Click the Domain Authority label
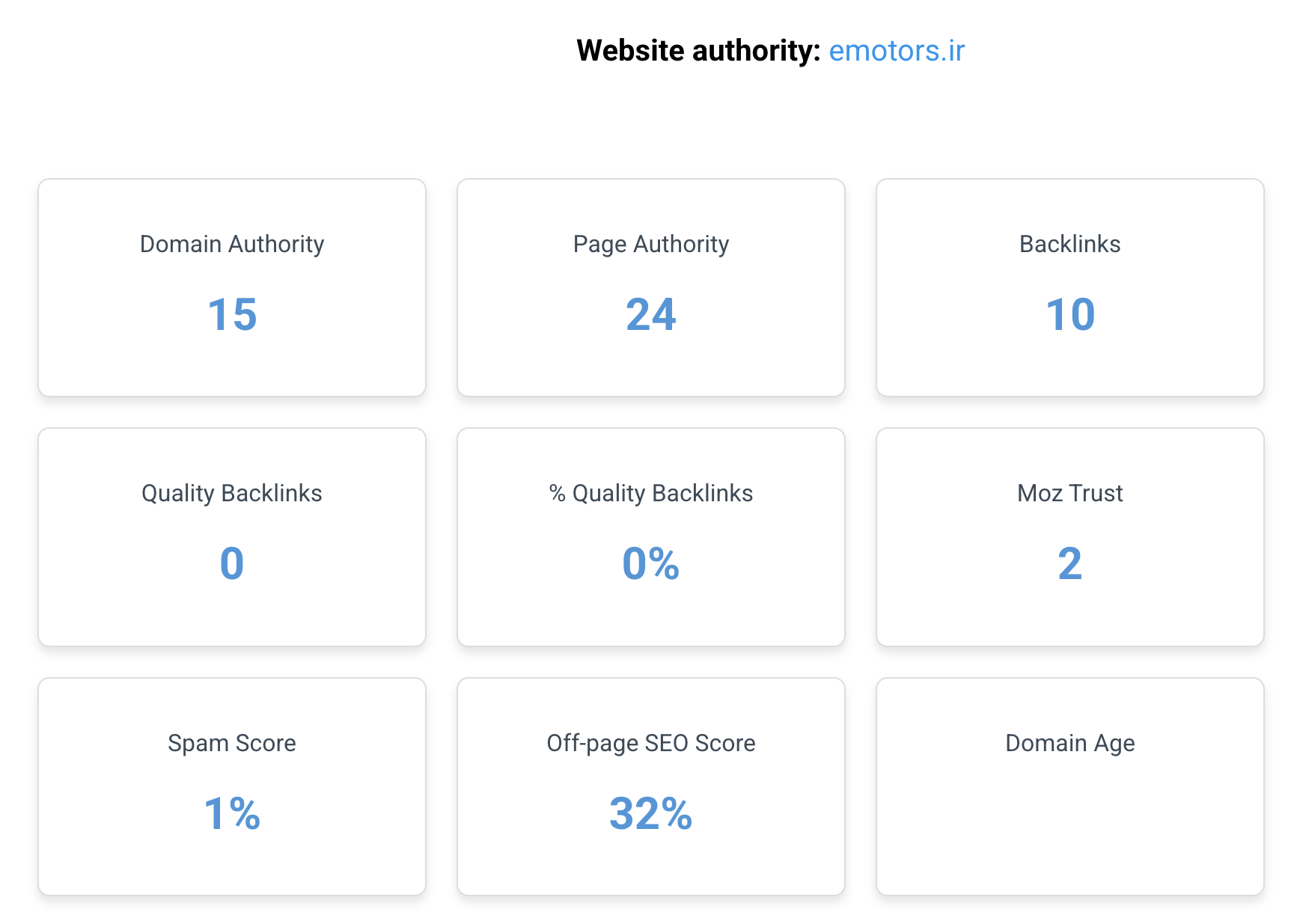This screenshot has width=1297, height=924. coord(232,244)
